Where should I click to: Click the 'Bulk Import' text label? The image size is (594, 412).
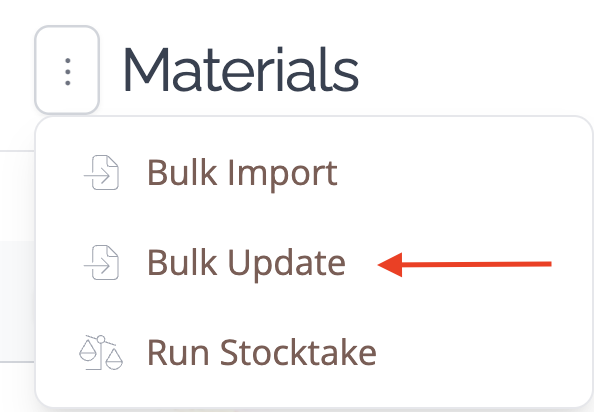point(242,173)
